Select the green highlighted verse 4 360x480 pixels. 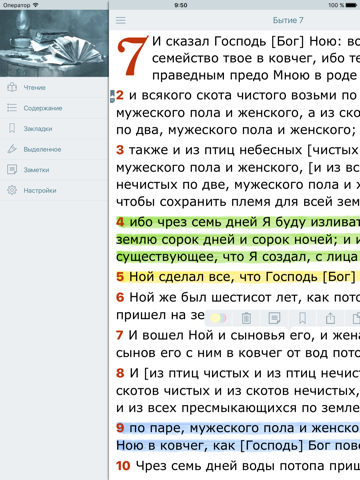click(x=238, y=239)
